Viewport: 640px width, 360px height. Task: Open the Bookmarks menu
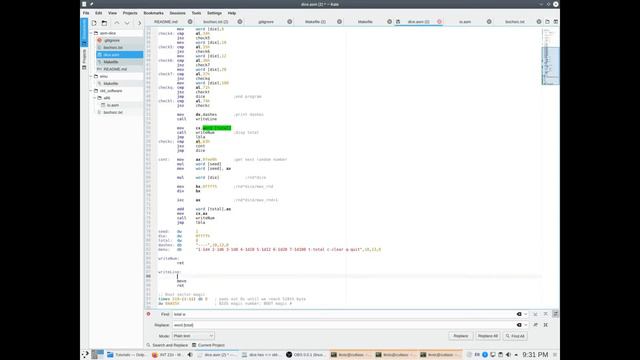pyautogui.click(x=153, y=13)
